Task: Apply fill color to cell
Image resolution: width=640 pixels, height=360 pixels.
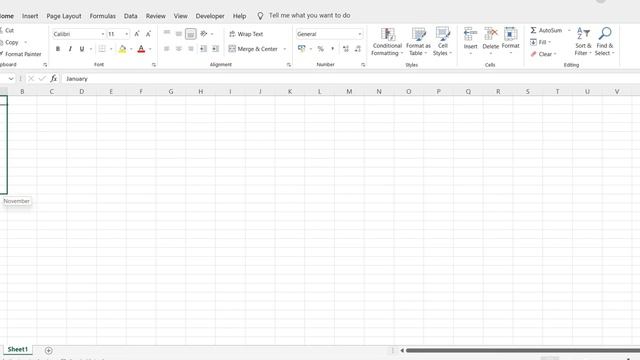Action: pyautogui.click(x=122, y=49)
